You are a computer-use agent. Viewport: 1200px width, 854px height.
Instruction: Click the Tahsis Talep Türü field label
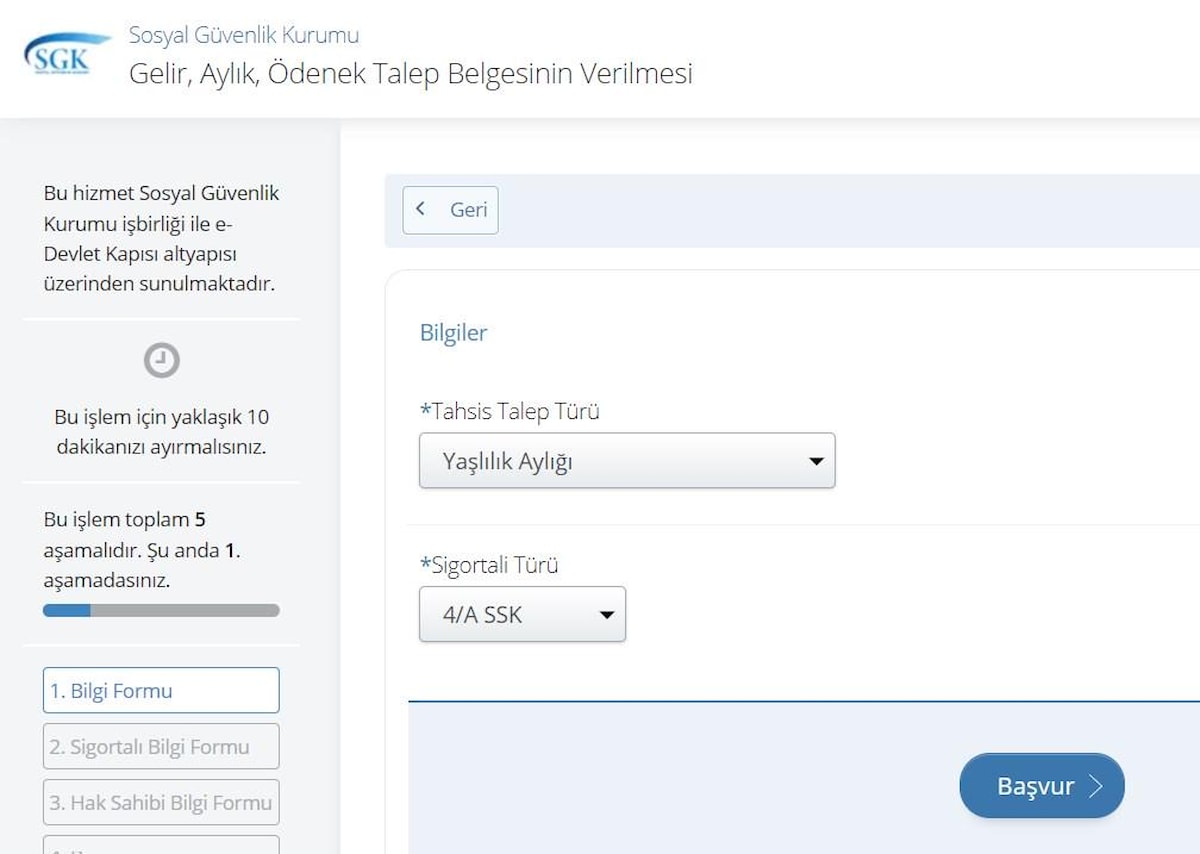coord(509,411)
